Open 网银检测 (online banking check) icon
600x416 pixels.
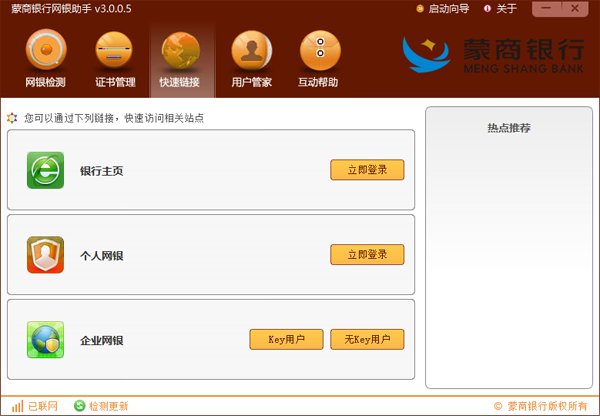[46, 49]
